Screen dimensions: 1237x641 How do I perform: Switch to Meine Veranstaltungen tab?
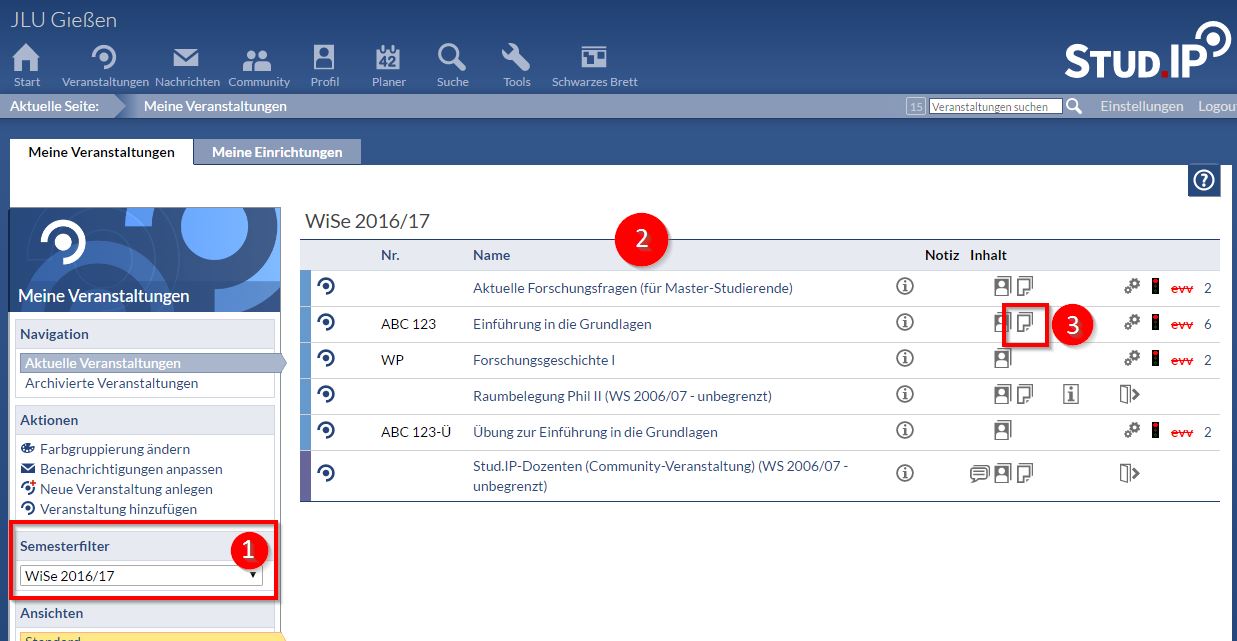pos(101,152)
